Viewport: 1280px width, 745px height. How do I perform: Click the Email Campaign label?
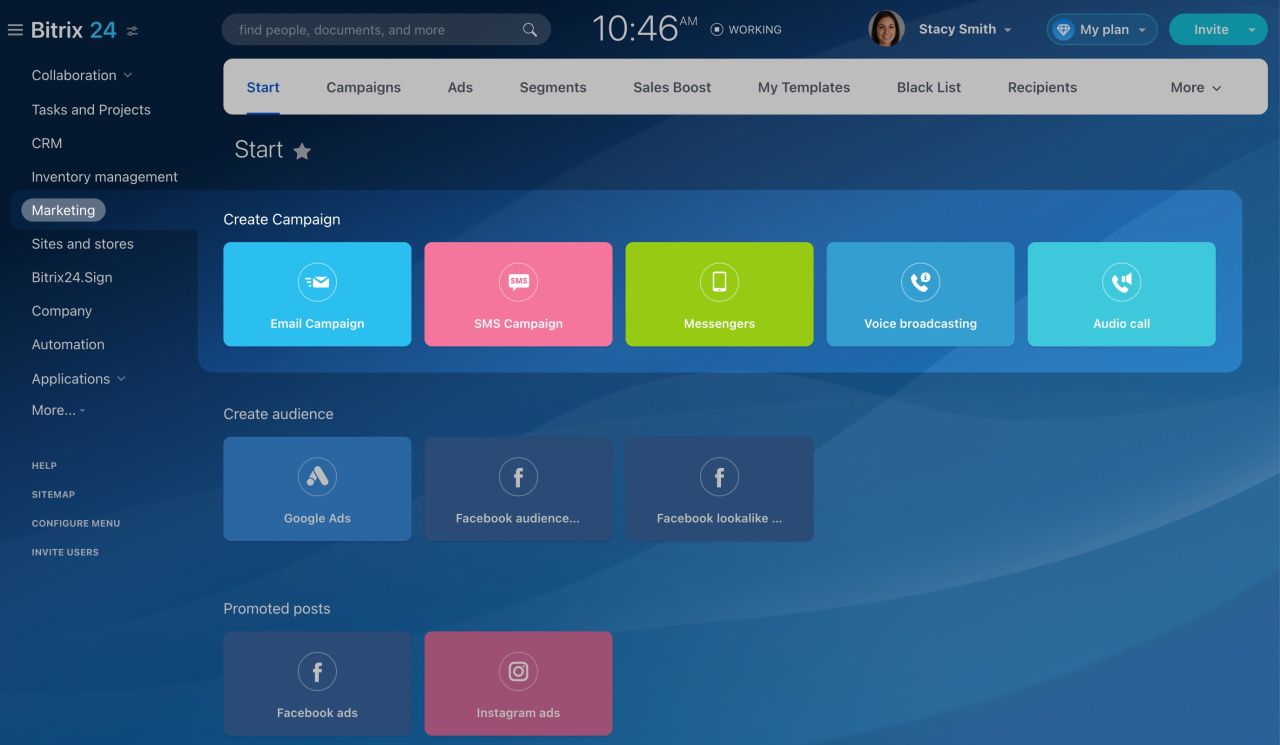(317, 324)
